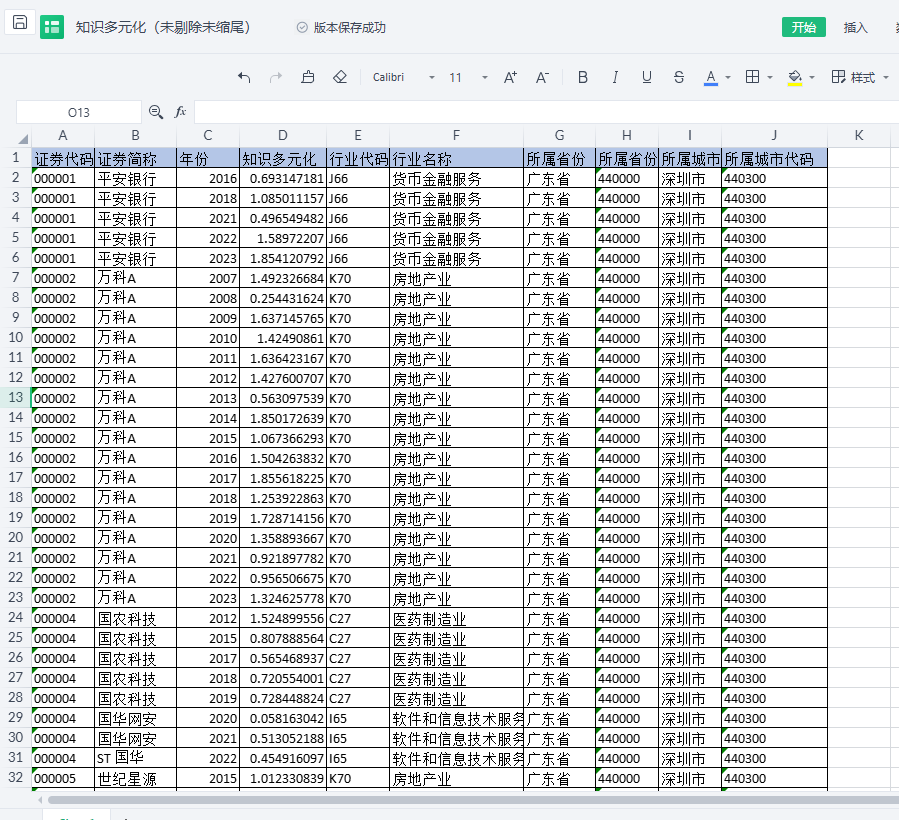This screenshot has height=820, width=899.
Task: Toggle bold formatting
Action: tap(583, 78)
